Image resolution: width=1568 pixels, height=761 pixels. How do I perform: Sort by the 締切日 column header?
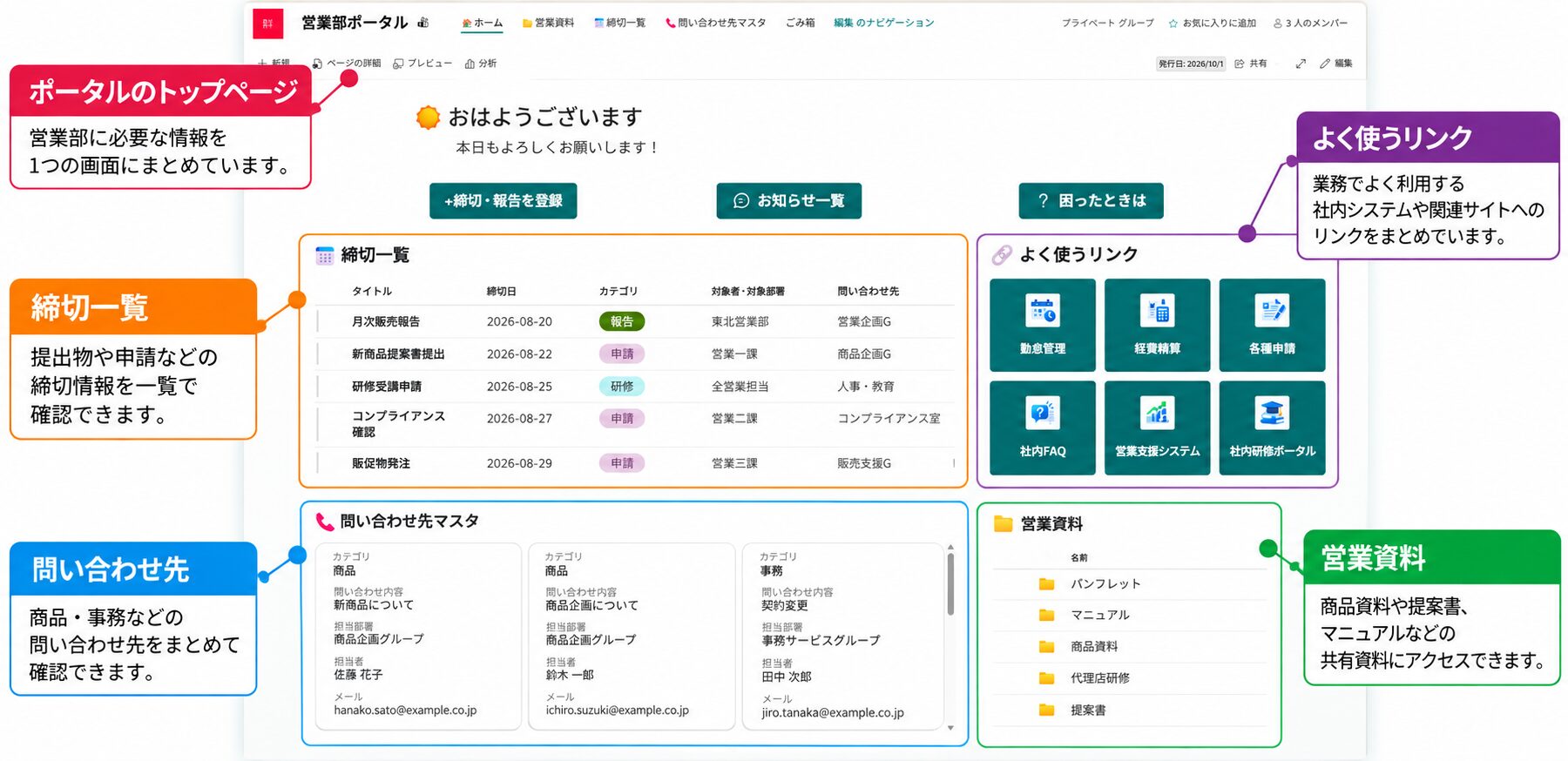coord(501,291)
